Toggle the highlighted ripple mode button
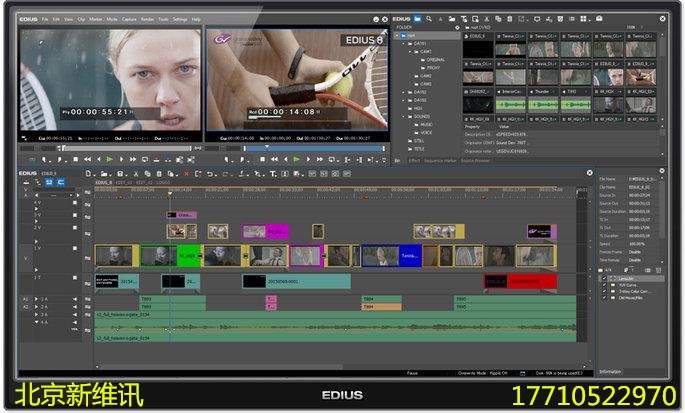The width and height of the screenshot is (685, 413). click(x=60, y=182)
